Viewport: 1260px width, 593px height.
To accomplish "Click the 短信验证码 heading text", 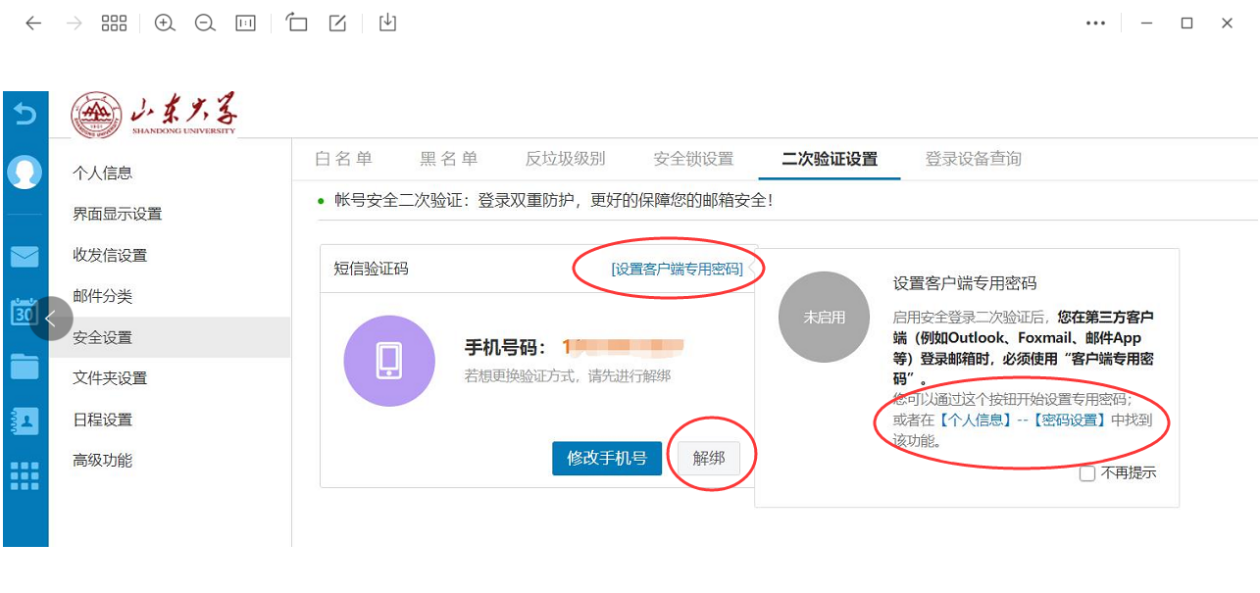I will coord(371,268).
